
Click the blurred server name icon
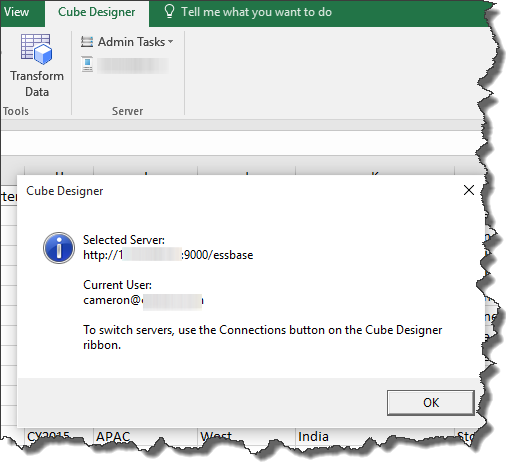coord(87,65)
